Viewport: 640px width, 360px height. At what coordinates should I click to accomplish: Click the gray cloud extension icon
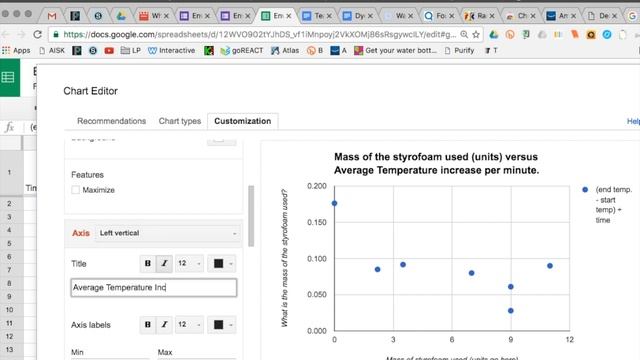[542, 35]
